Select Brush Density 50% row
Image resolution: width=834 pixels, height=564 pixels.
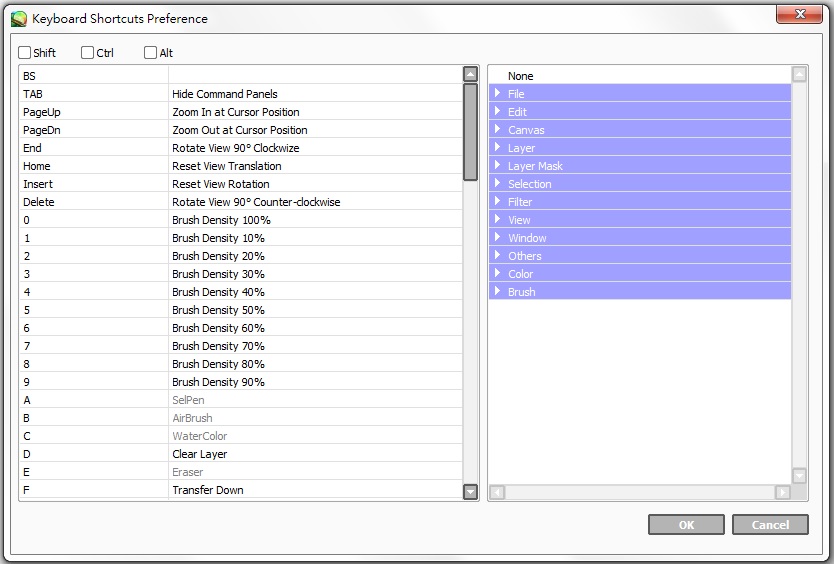pos(241,310)
